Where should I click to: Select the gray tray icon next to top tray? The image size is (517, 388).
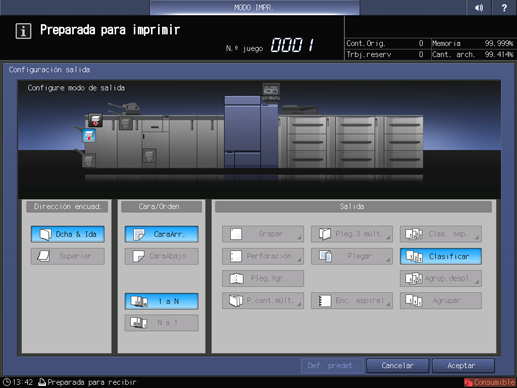click(x=126, y=123)
